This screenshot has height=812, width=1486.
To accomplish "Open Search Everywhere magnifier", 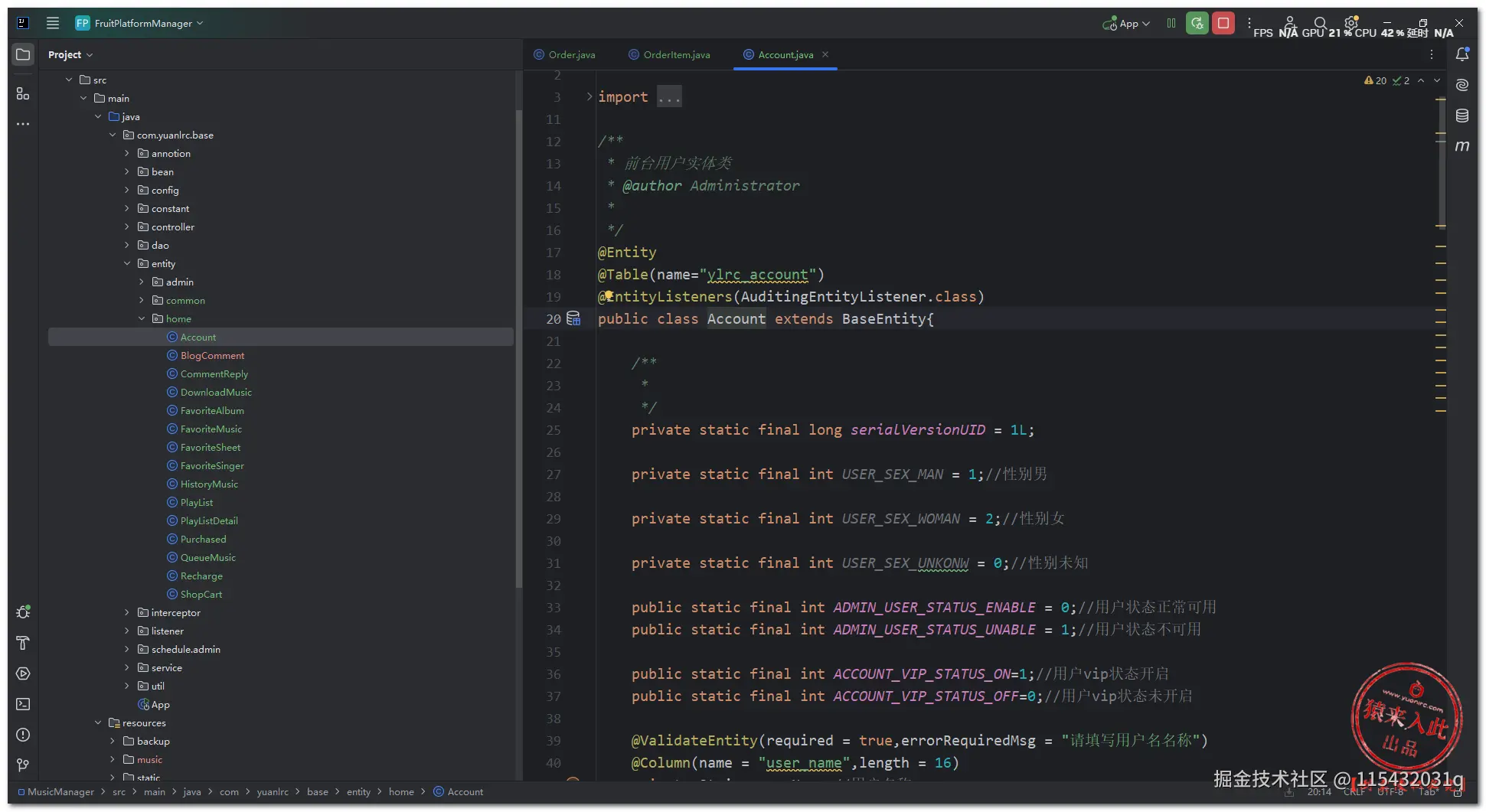I will (1320, 23).
